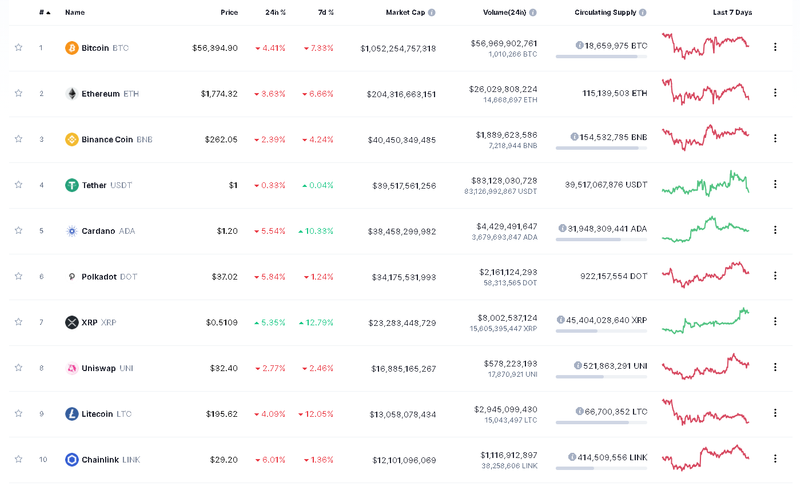Viewport: 800px width, 485px height.
Task: Open the Polkadot DOT coin page
Action: (109, 276)
